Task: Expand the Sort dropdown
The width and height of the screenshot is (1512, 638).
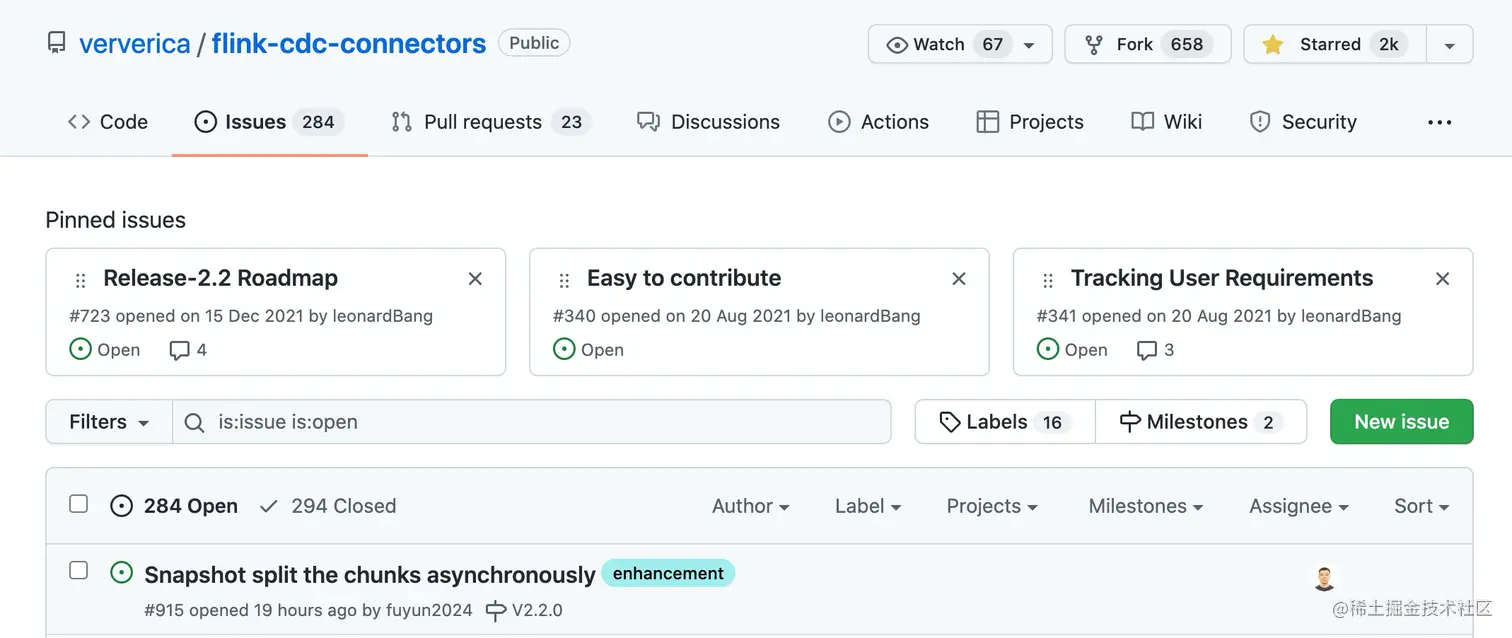Action: tap(1421, 506)
